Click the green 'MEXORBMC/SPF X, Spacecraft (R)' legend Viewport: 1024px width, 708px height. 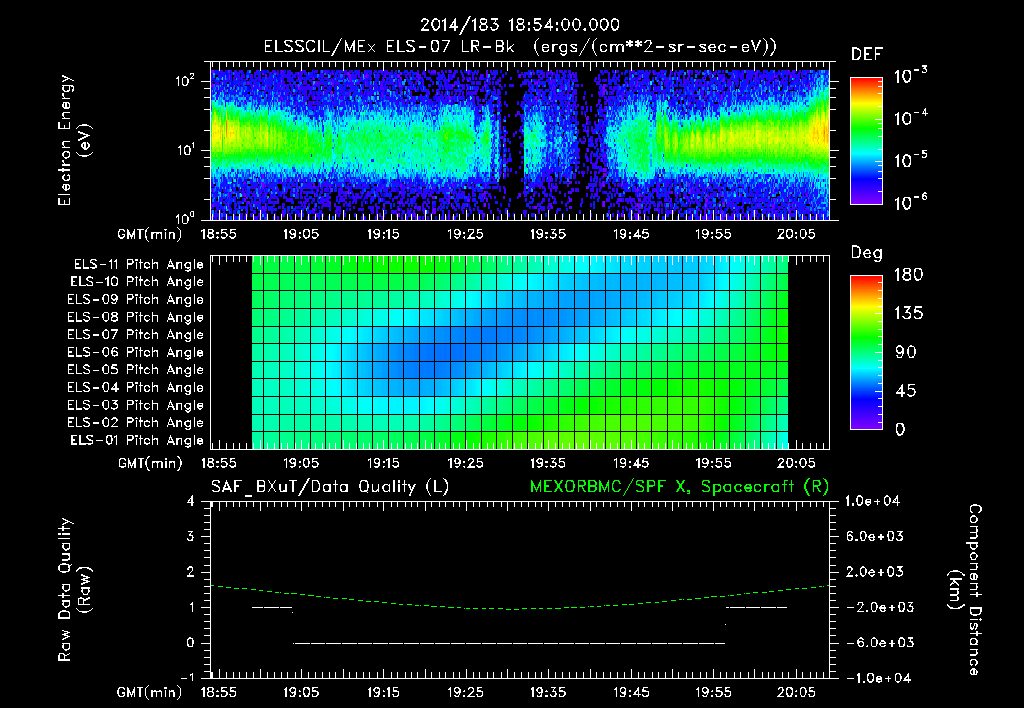(x=679, y=487)
